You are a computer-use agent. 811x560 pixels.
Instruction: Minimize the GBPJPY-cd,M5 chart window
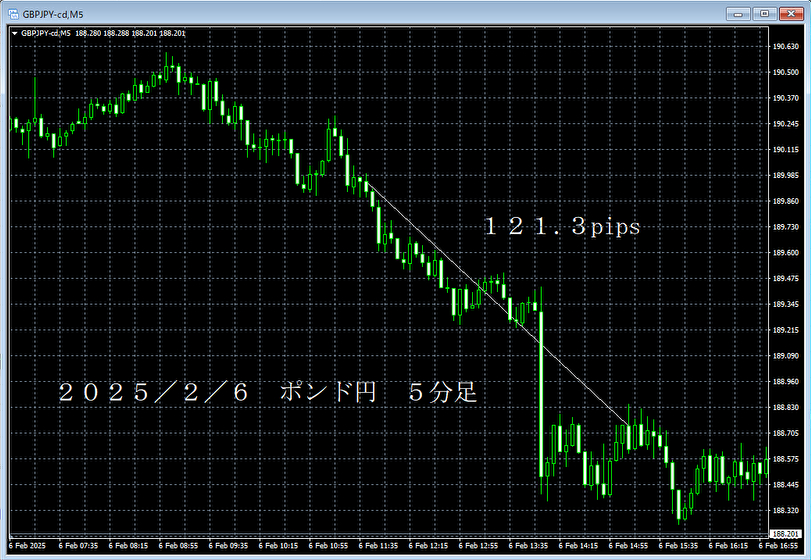point(738,13)
